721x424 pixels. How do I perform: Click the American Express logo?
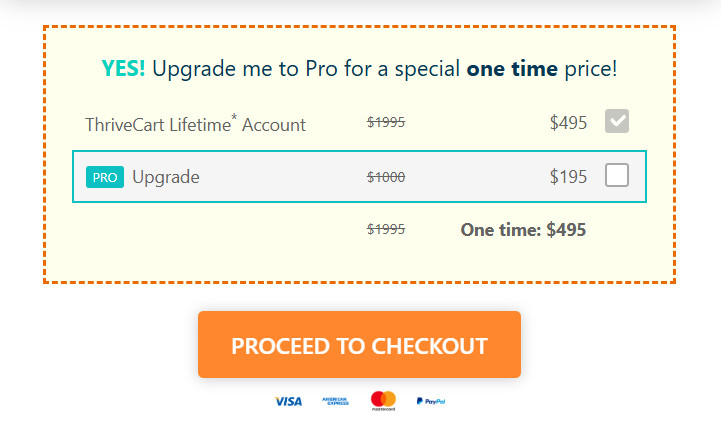(335, 401)
